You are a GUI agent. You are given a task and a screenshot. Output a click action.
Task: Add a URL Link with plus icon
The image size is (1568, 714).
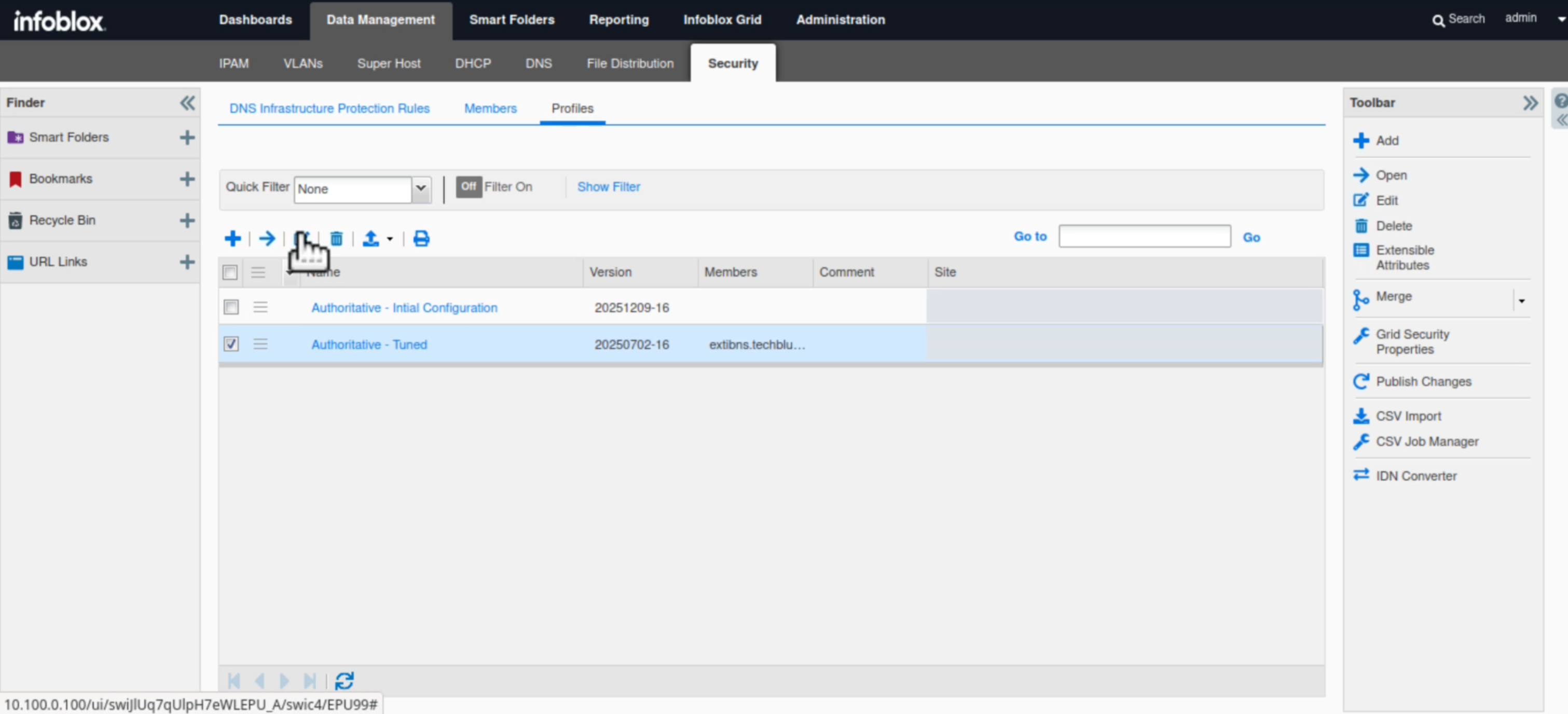pyautogui.click(x=187, y=262)
